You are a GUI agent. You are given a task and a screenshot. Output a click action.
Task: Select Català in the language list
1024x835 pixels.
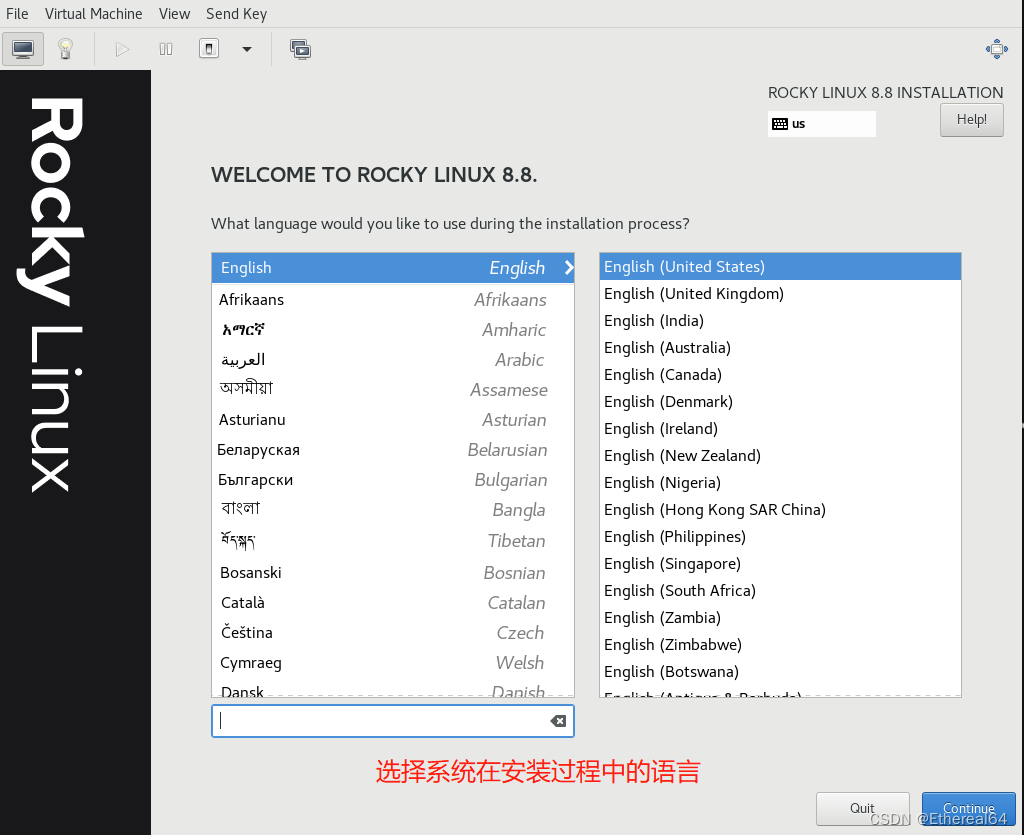tap(392, 603)
